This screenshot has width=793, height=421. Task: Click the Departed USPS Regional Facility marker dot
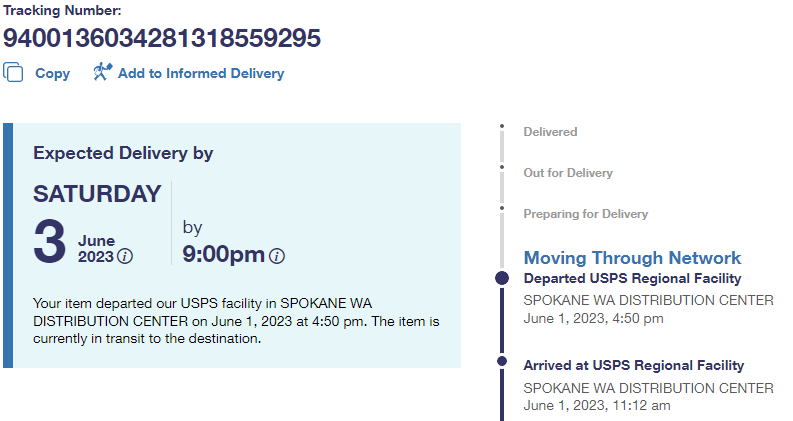pos(502,278)
